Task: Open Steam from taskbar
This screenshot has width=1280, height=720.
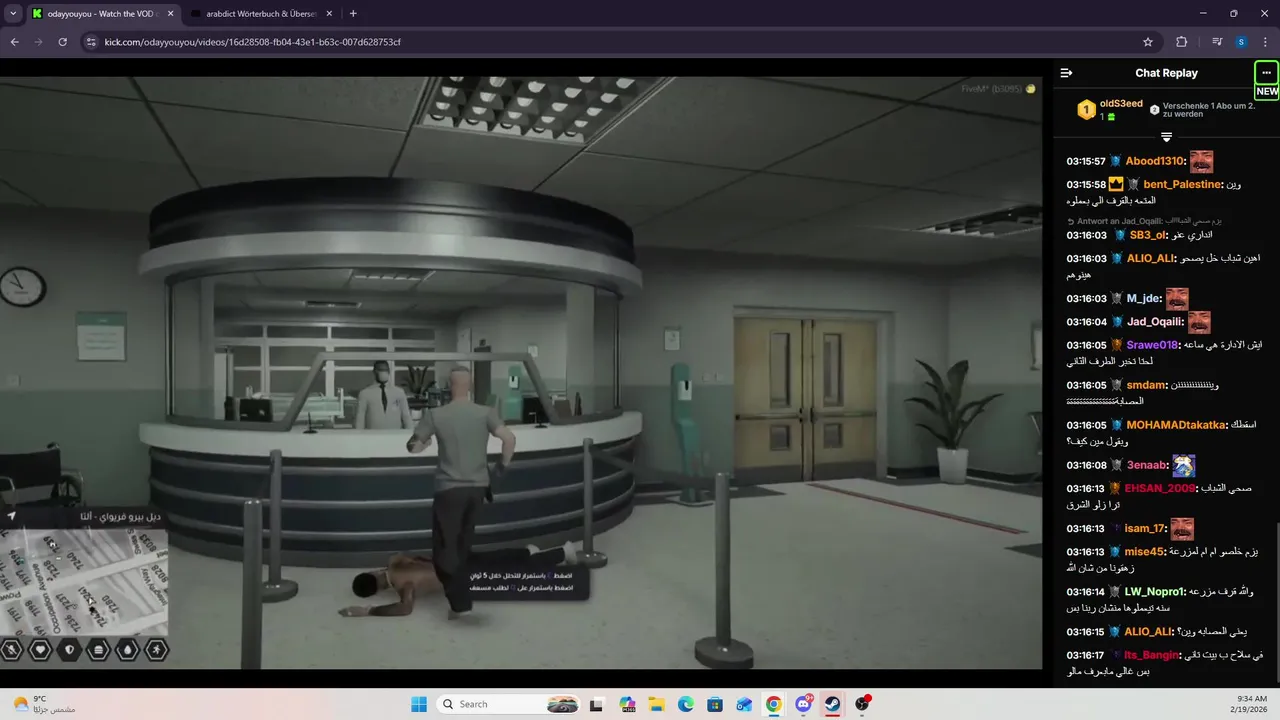Action: (832, 704)
